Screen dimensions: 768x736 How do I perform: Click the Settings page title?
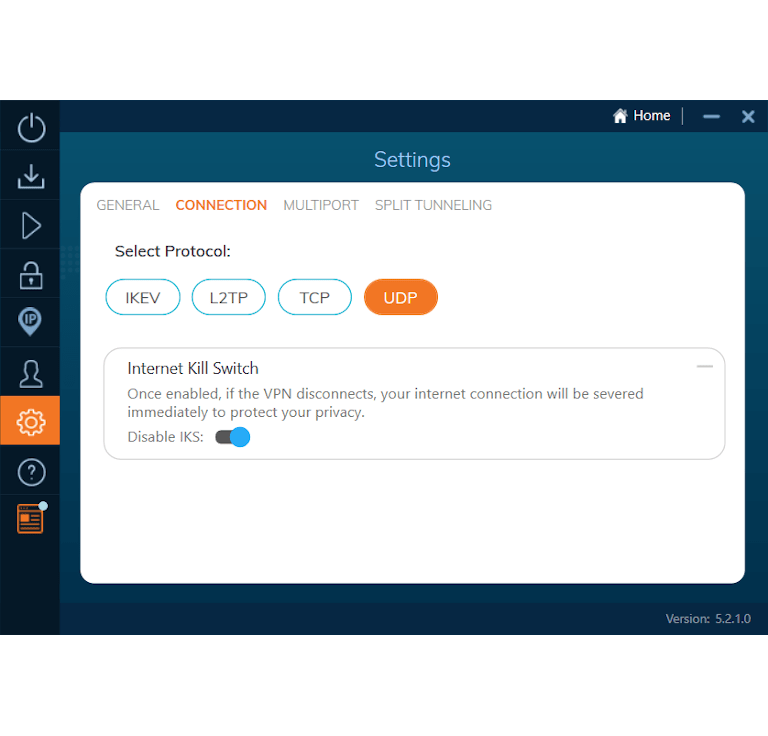click(412, 160)
